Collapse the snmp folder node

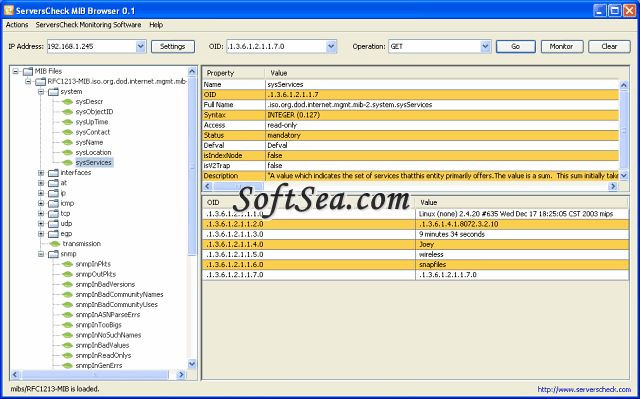pyautogui.click(x=41, y=254)
